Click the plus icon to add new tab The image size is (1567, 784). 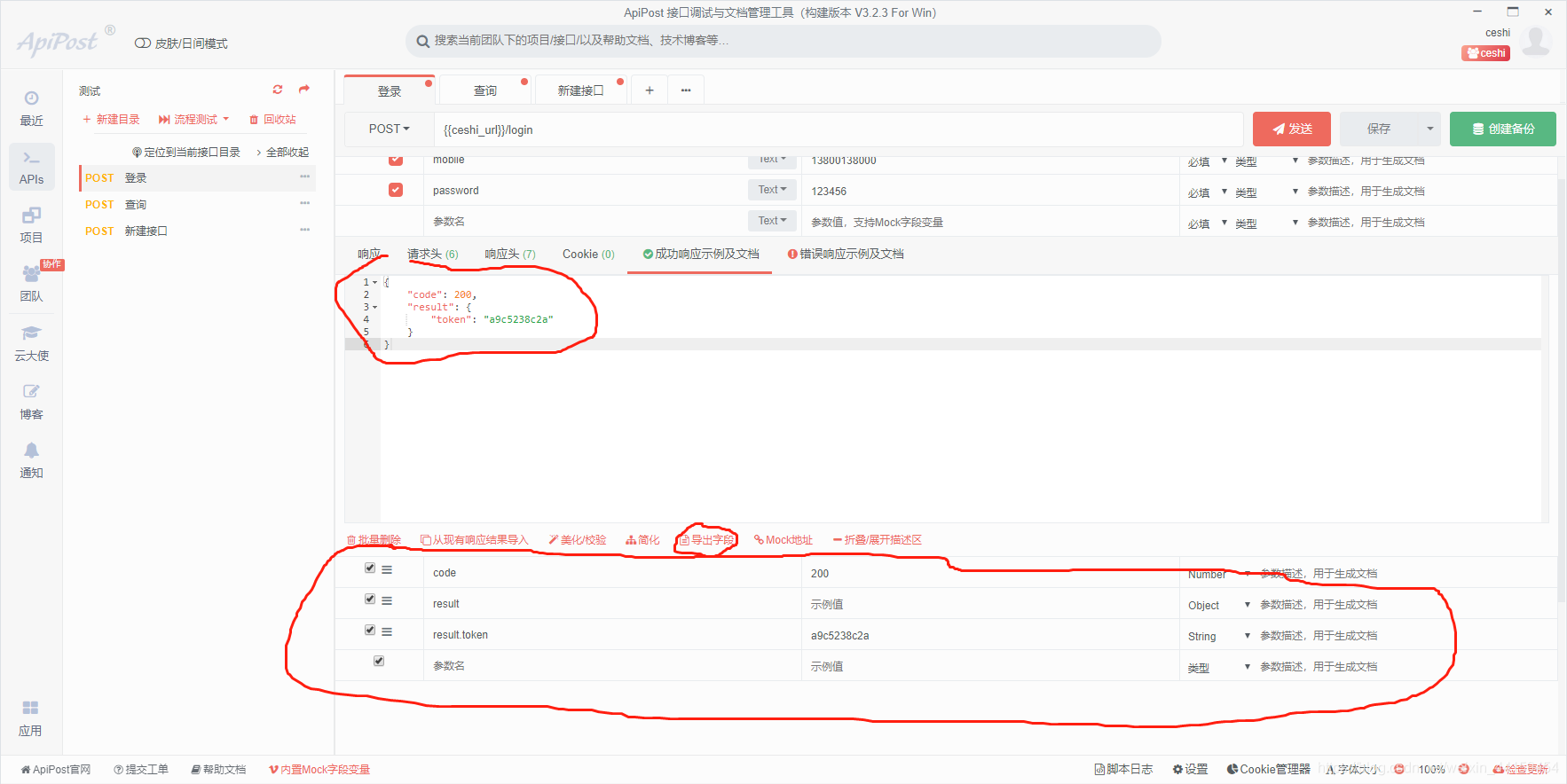pos(650,90)
